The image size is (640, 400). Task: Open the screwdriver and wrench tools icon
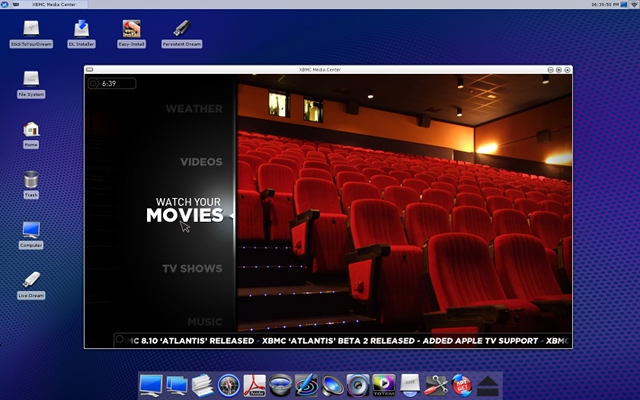[436, 385]
